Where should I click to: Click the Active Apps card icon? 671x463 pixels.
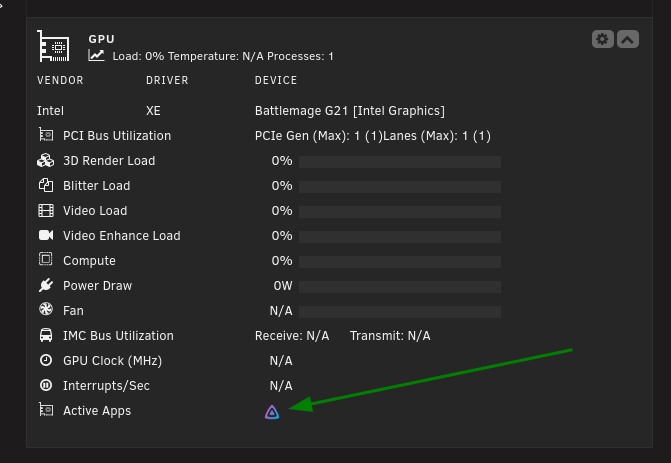46,410
